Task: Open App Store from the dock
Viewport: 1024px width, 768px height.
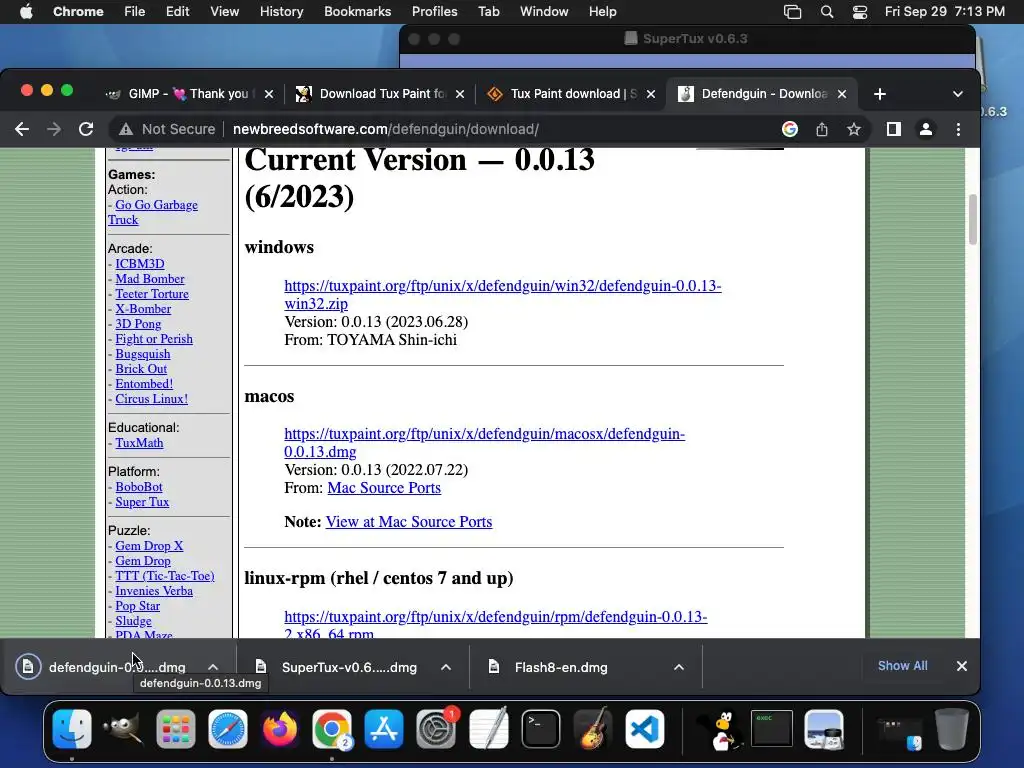Action: coord(384,729)
